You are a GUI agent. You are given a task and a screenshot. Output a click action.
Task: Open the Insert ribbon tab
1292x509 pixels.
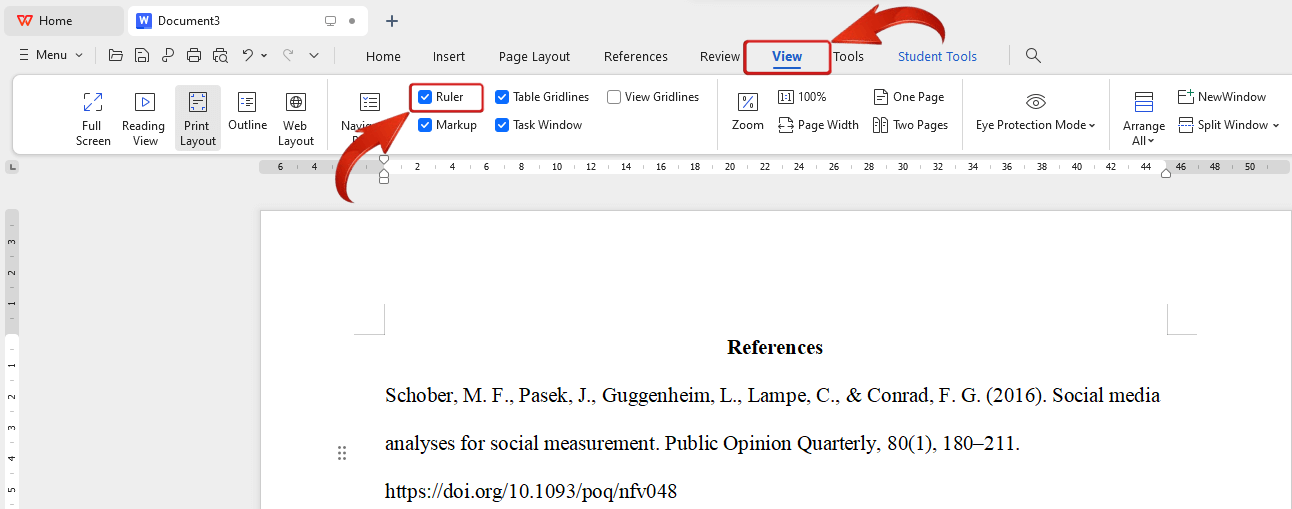449,56
